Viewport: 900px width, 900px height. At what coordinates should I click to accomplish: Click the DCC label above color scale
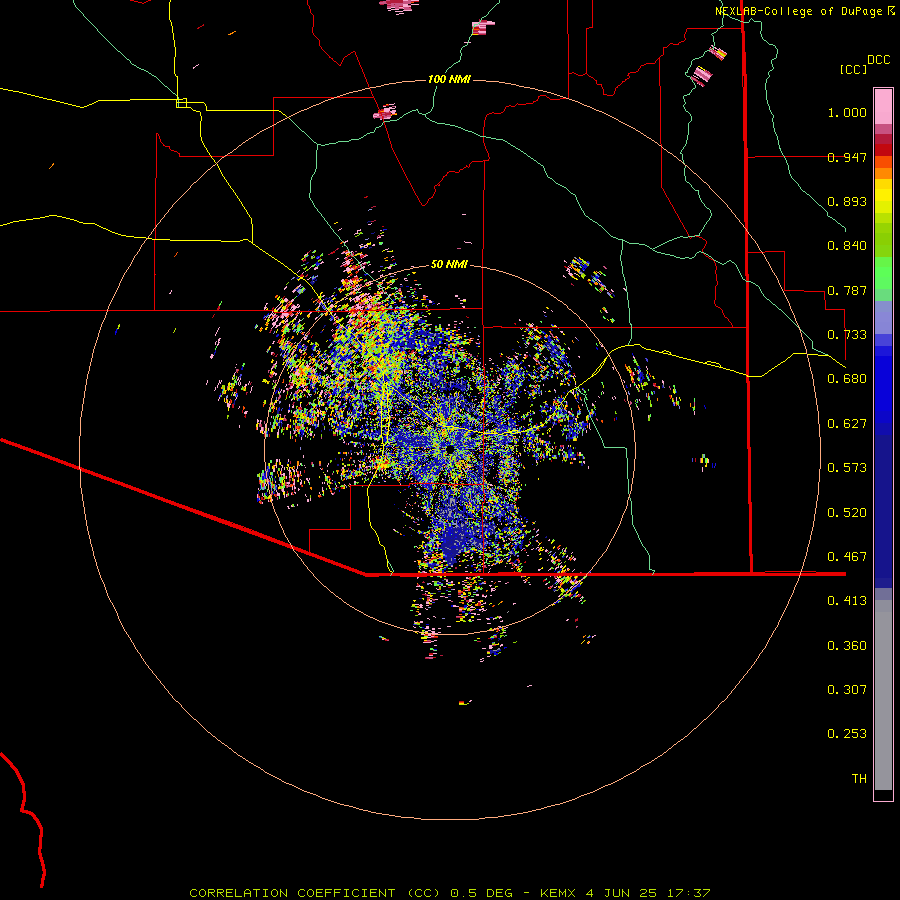pyautogui.click(x=878, y=60)
